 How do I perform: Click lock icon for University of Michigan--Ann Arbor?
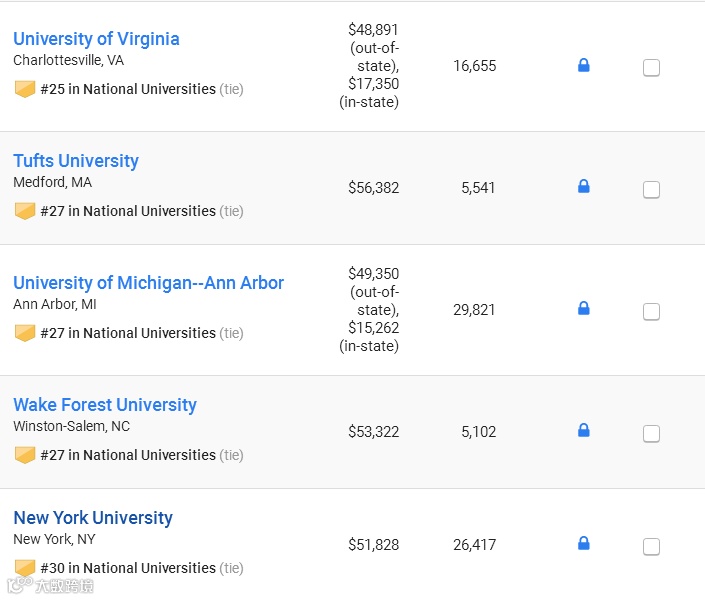tap(584, 309)
